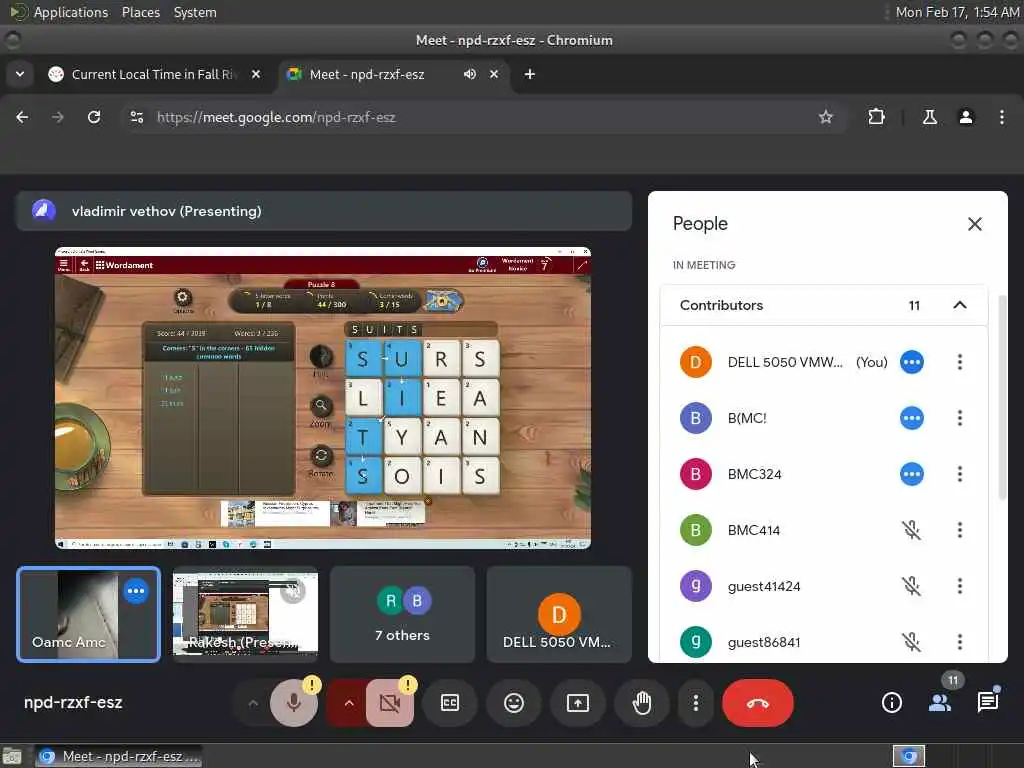Click the Present now screen share icon
This screenshot has width=1024, height=768.
coord(578,703)
